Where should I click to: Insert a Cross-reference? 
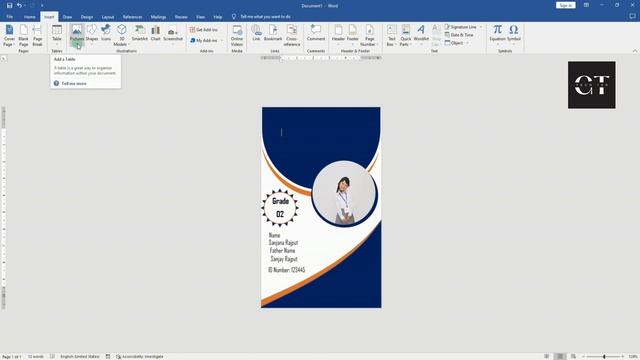pyautogui.click(x=291, y=35)
